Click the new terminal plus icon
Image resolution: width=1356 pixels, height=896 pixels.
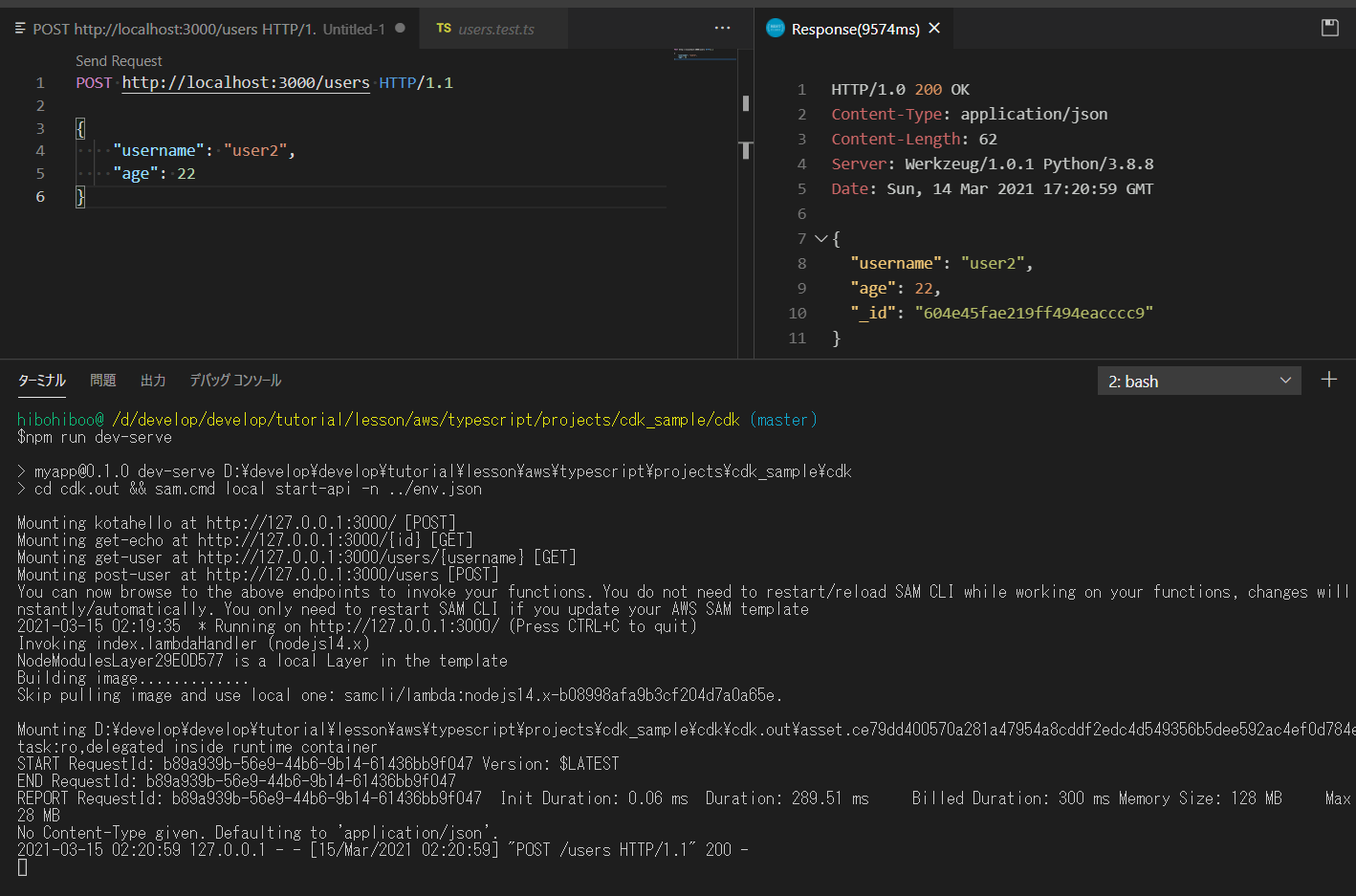tap(1328, 380)
